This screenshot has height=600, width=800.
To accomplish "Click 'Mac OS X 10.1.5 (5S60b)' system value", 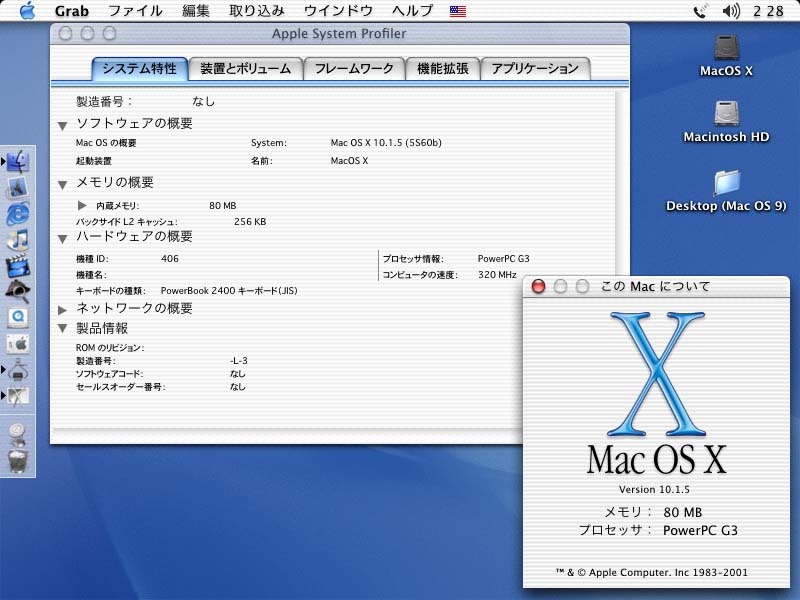I will tap(386, 143).
